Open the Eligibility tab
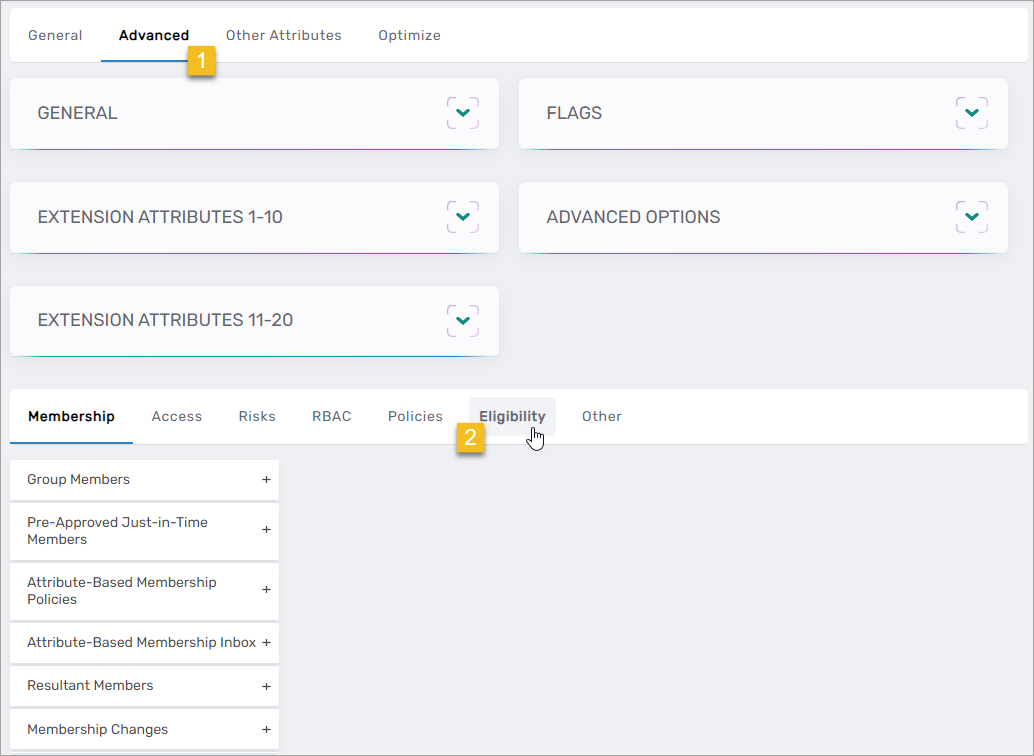Viewport: 1034px width, 756px height. [512, 416]
